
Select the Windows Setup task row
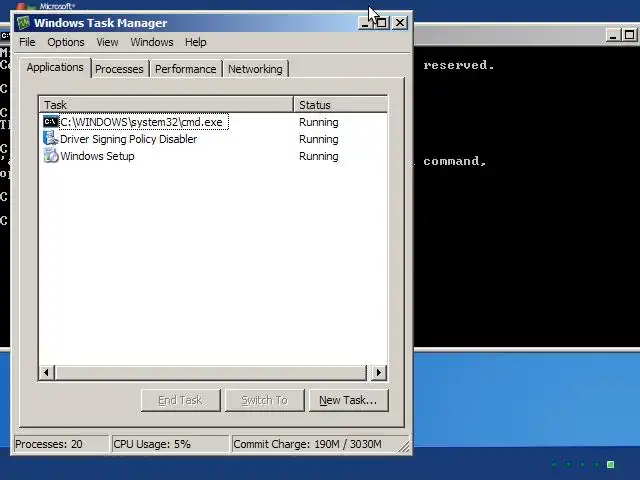[x=213, y=156]
